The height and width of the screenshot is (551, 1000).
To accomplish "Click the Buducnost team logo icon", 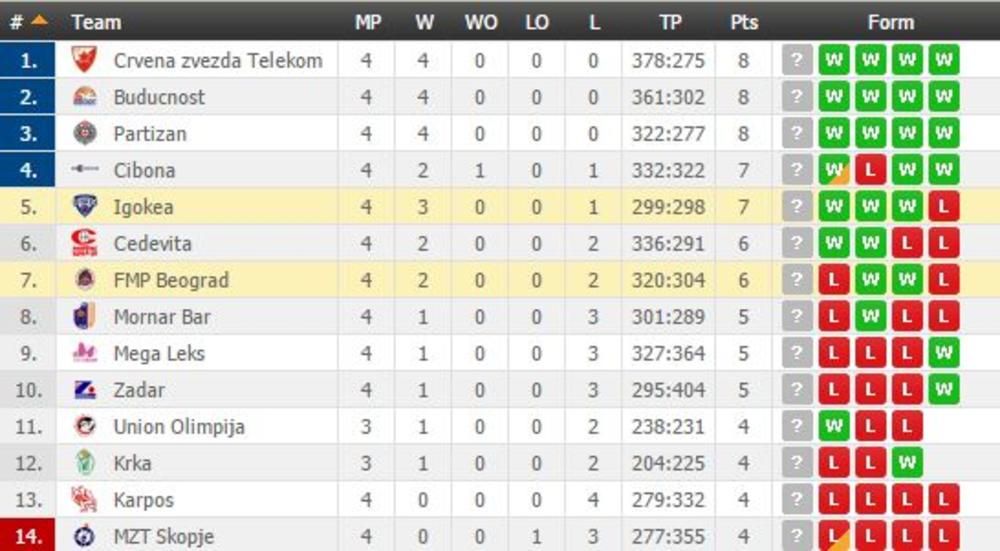I will (x=85, y=97).
